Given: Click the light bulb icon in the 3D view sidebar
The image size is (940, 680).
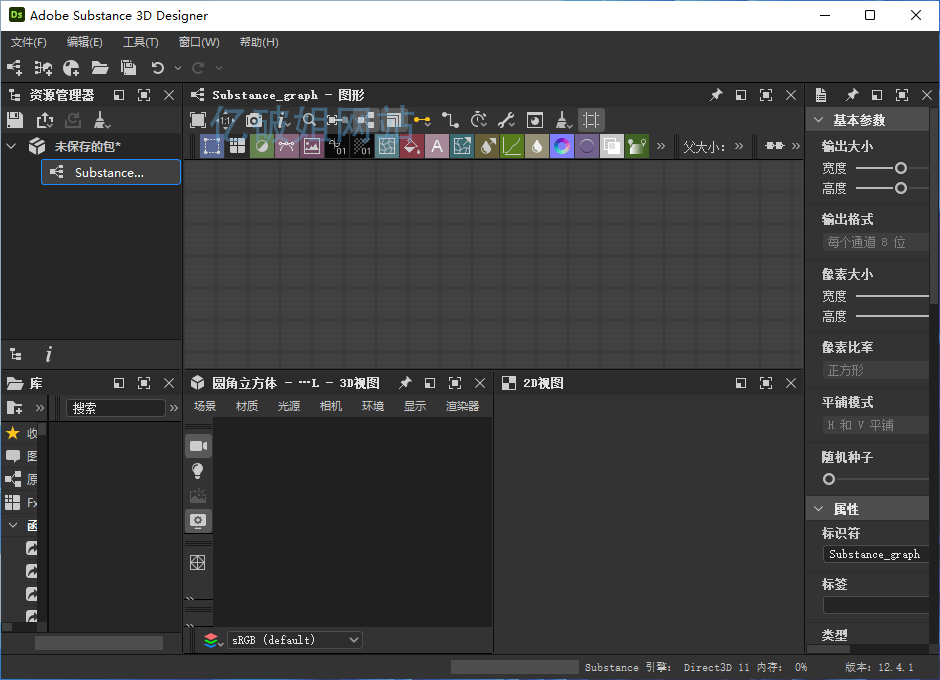Looking at the screenshot, I should (x=198, y=471).
